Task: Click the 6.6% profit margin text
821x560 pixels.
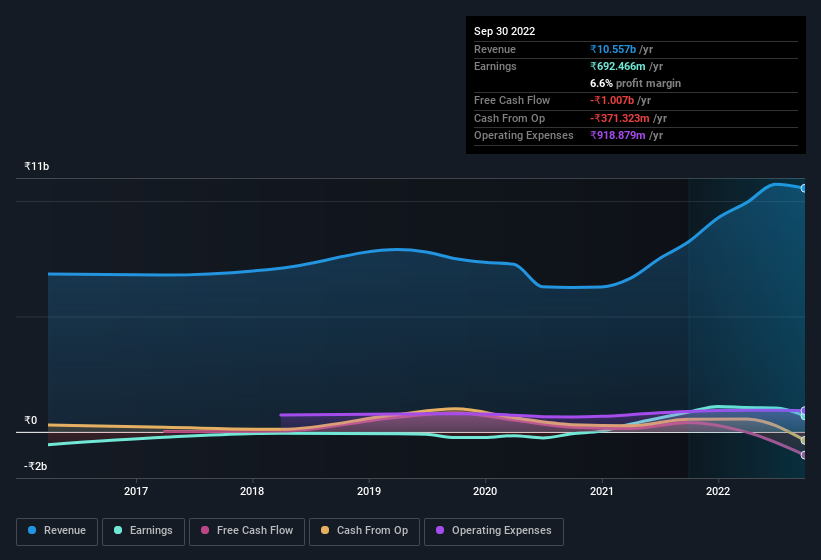Action: click(635, 83)
